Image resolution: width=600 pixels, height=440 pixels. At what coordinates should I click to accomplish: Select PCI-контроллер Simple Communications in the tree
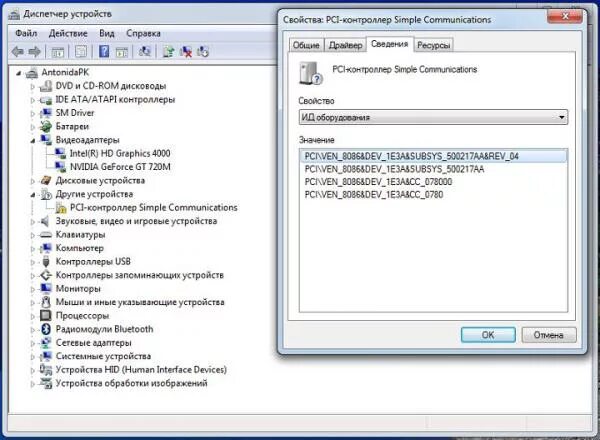(x=153, y=208)
